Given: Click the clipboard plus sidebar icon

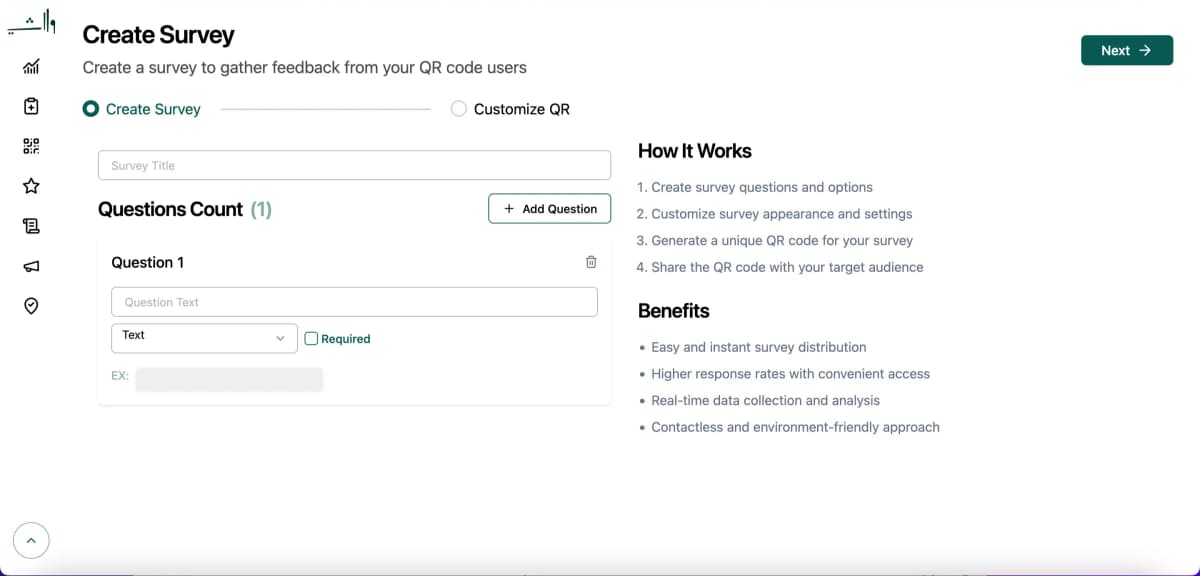Looking at the screenshot, I should coord(31,106).
